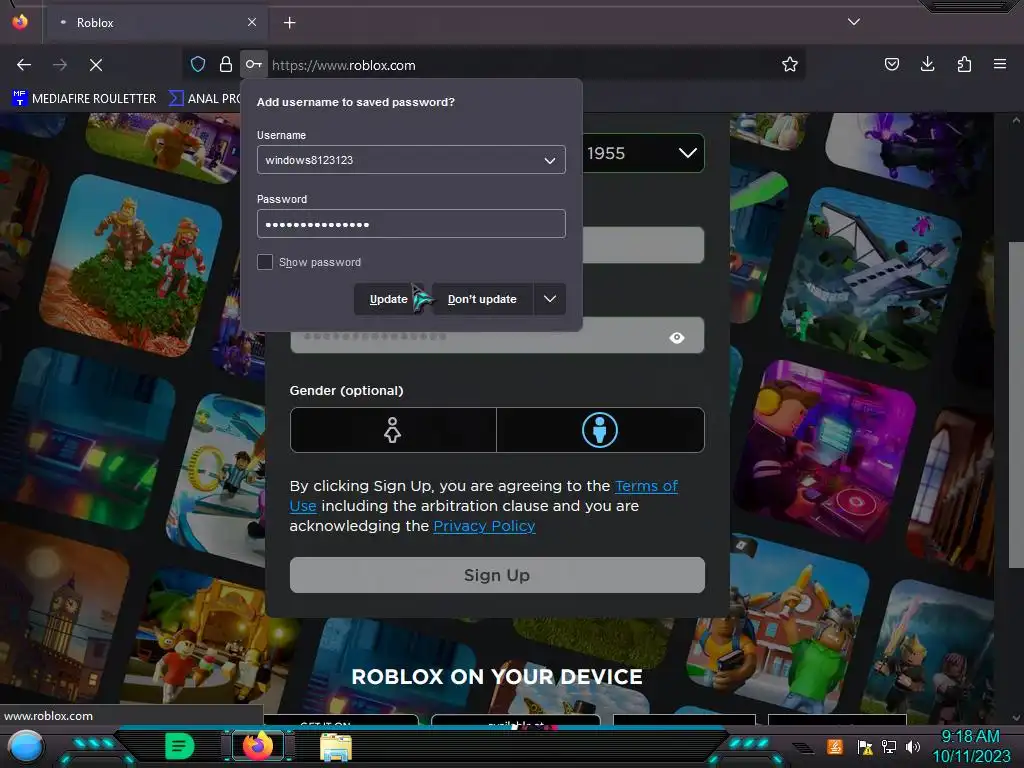The image size is (1024, 768).
Task: Click the orange tray application icon
Action: pos(835,746)
